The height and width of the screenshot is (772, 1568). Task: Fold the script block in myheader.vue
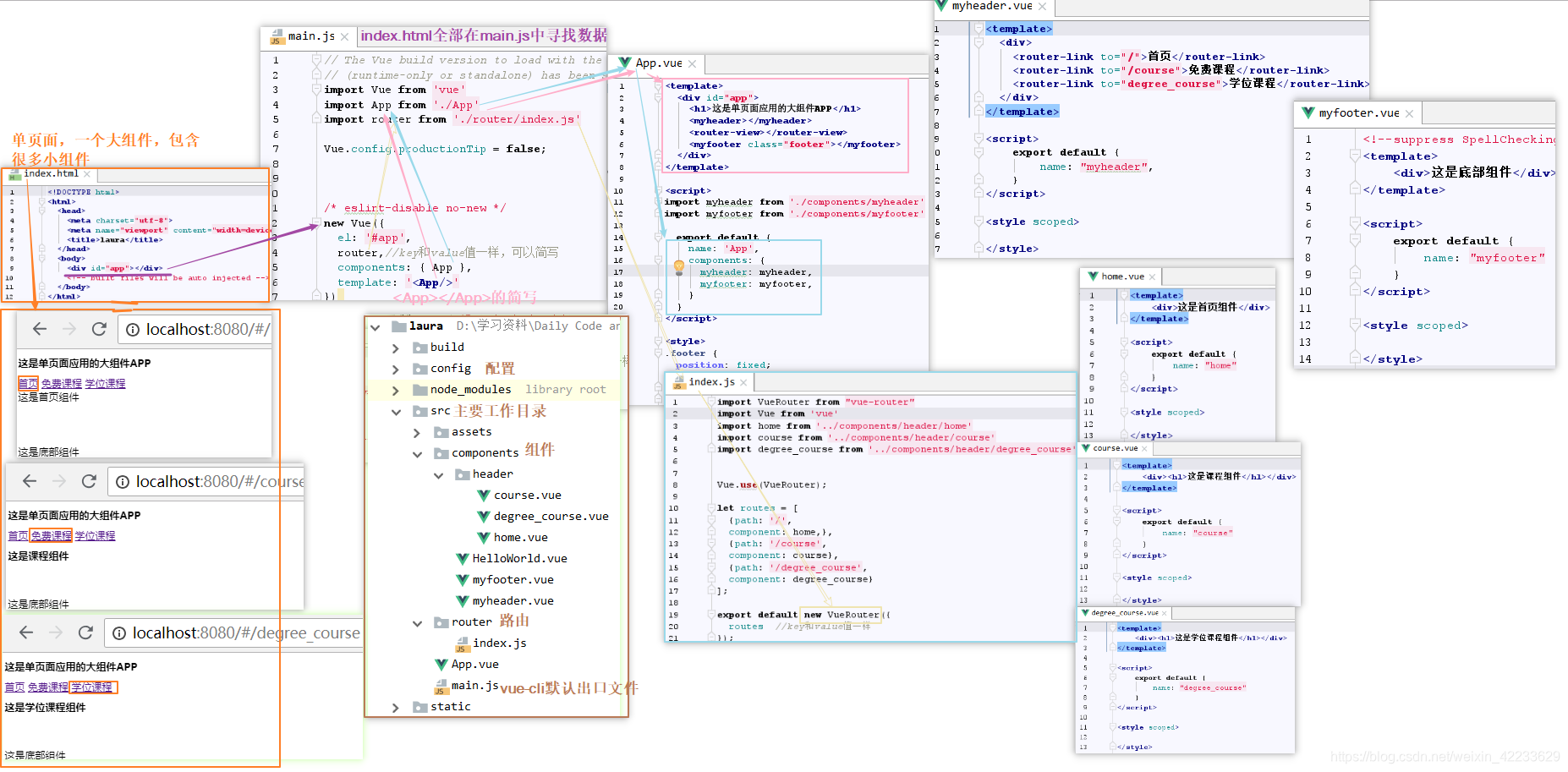(979, 140)
